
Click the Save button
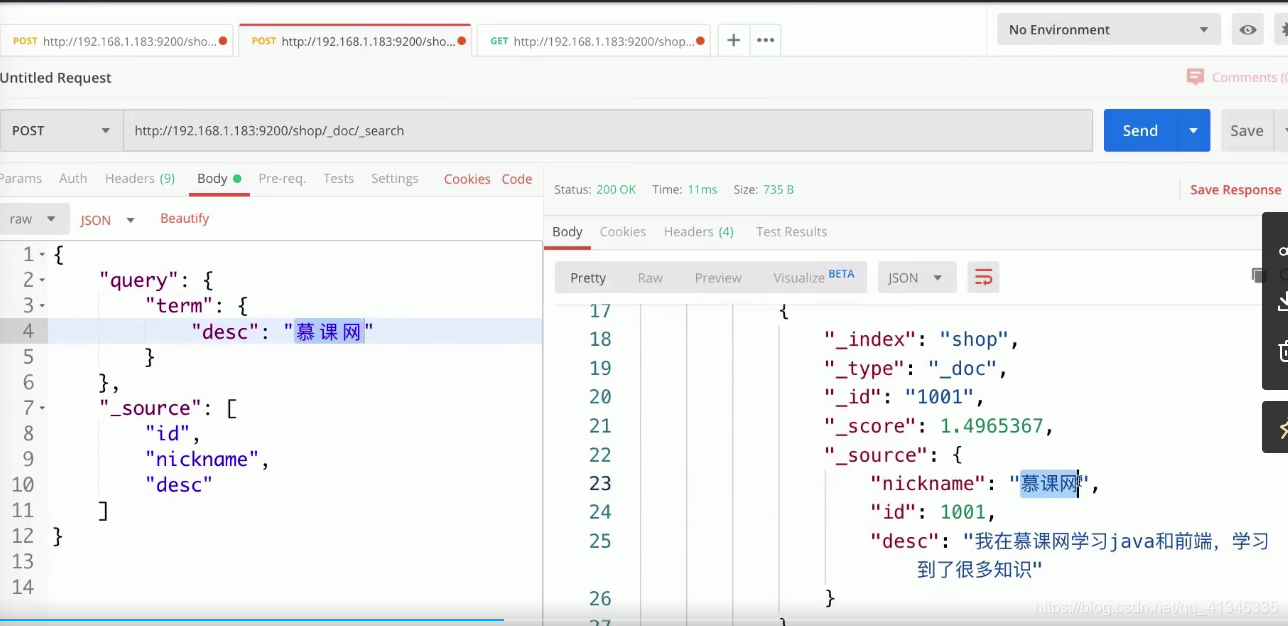1247,130
